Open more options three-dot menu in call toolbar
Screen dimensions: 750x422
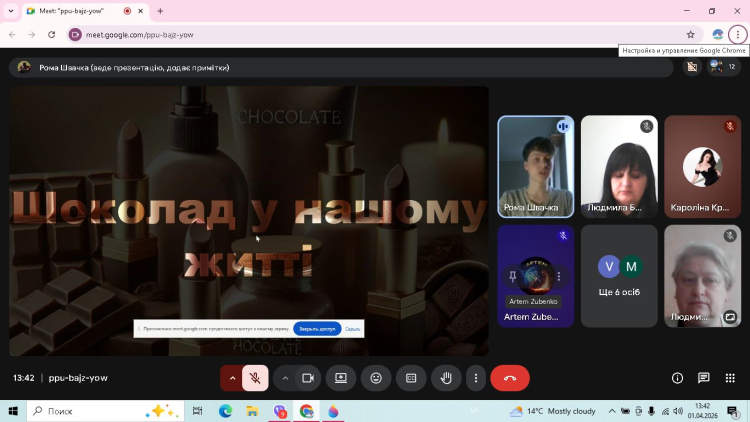(x=476, y=378)
